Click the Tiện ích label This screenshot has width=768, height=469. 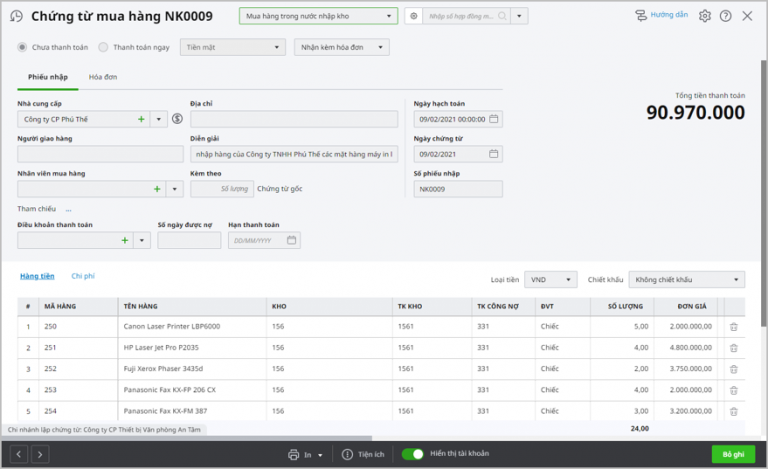pyautogui.click(x=371, y=455)
